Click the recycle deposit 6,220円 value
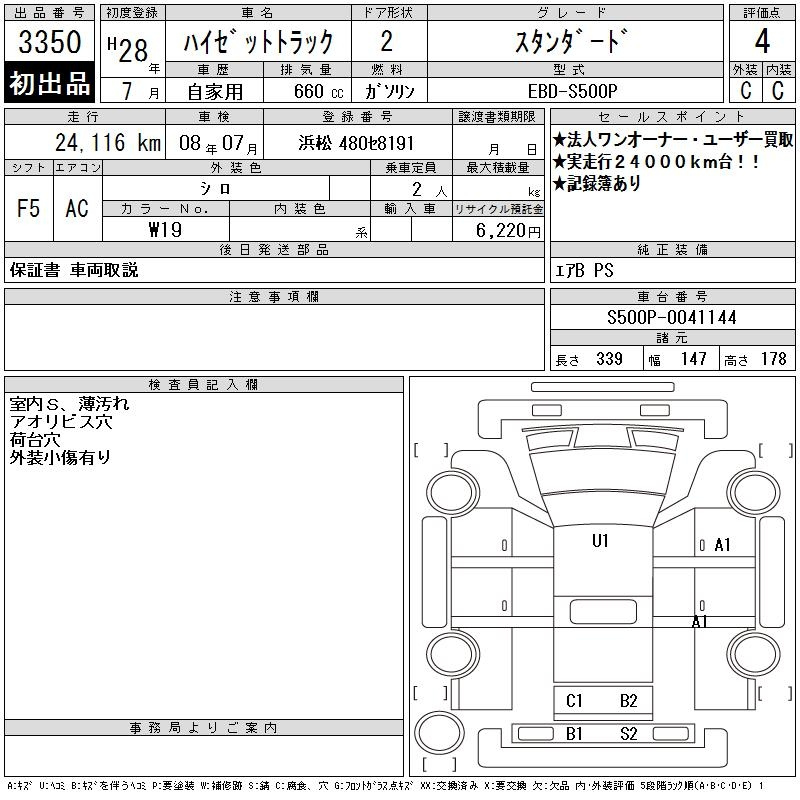The height and width of the screenshot is (800, 800). click(x=510, y=230)
